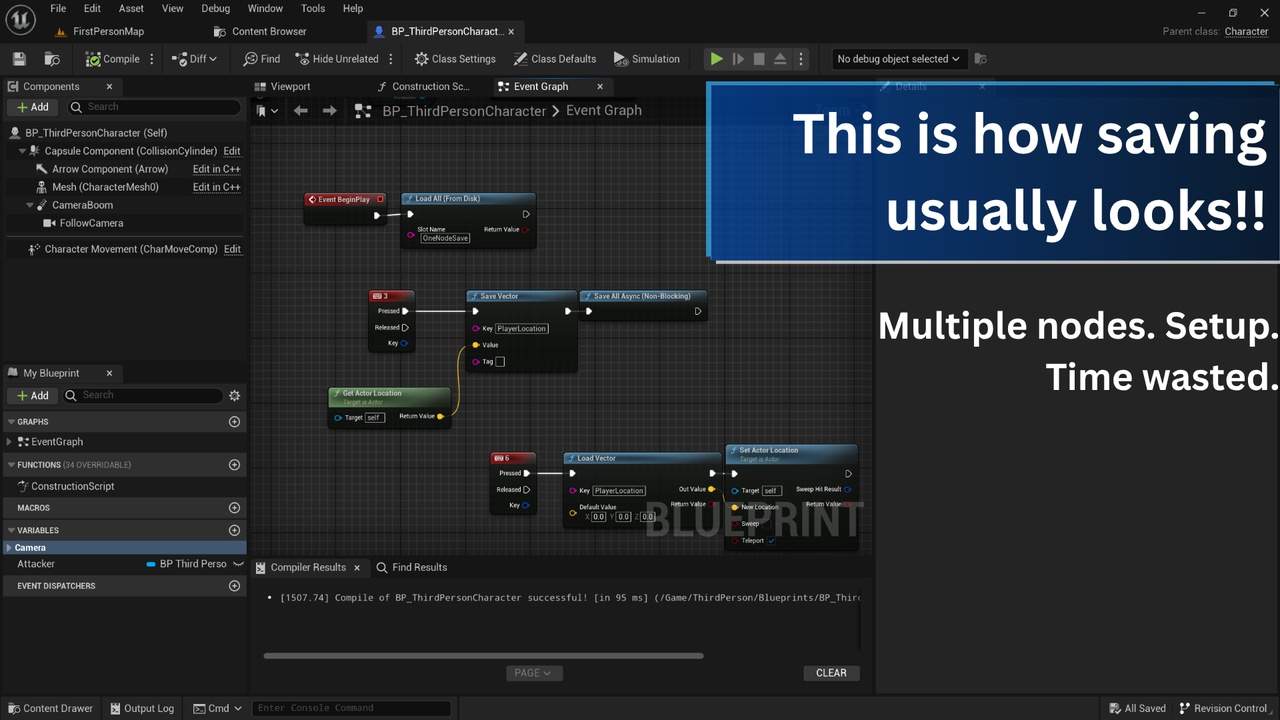
Task: Switch to the Find Results tab
Action: pyautogui.click(x=411, y=567)
